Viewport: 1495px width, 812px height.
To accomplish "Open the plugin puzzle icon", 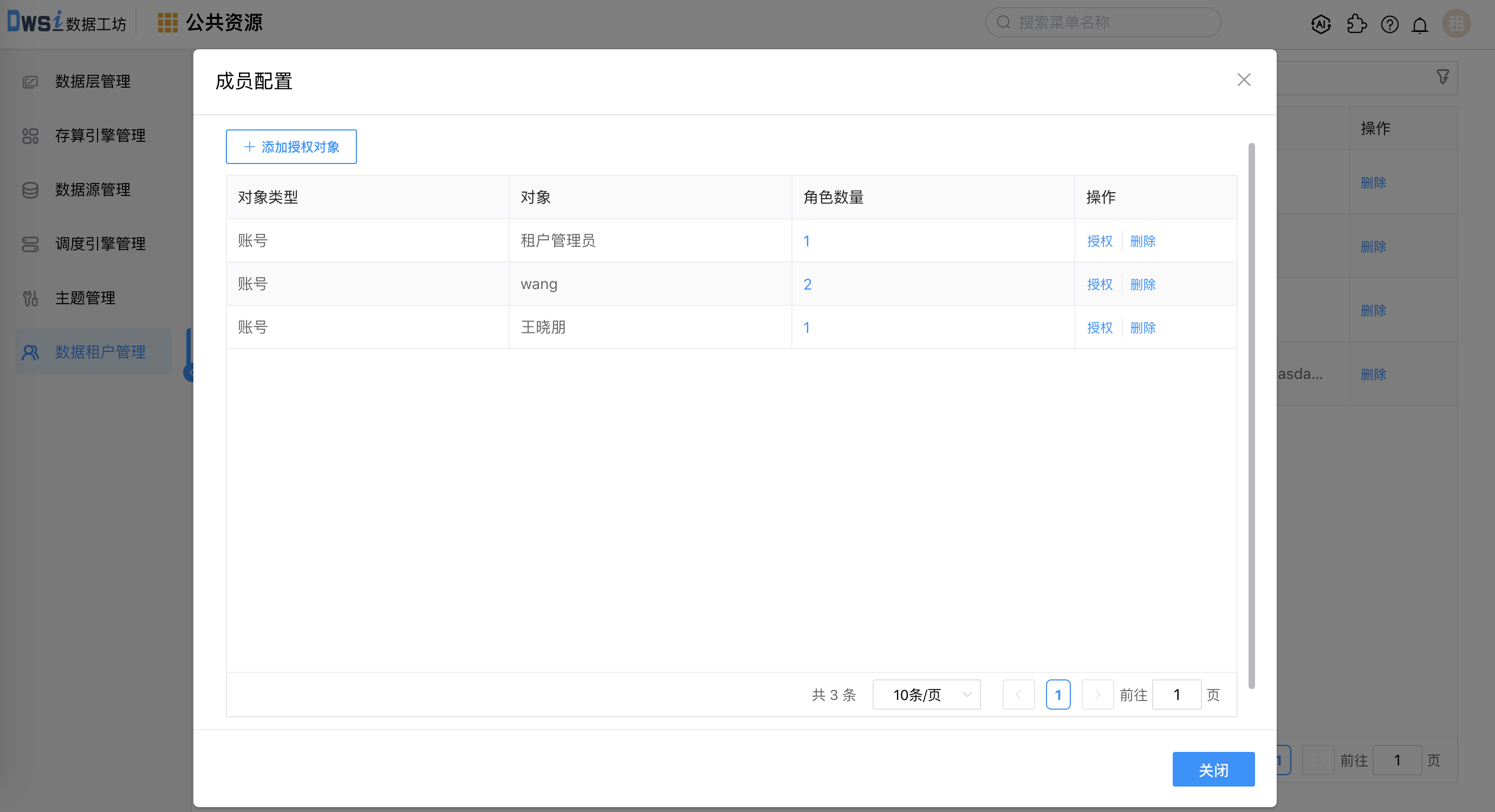I will [1356, 24].
